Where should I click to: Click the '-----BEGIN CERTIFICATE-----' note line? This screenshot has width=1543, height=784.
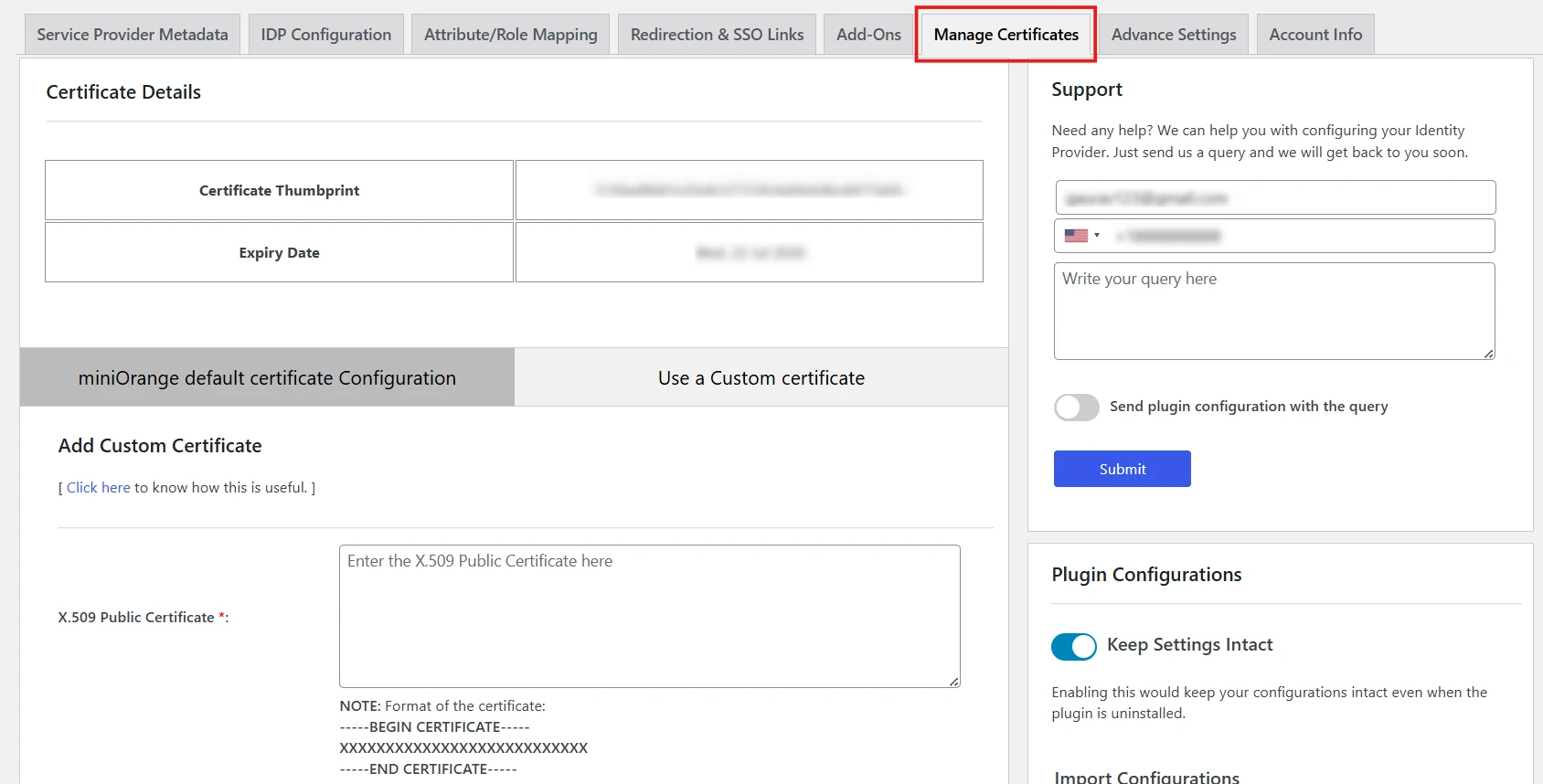coord(435,727)
